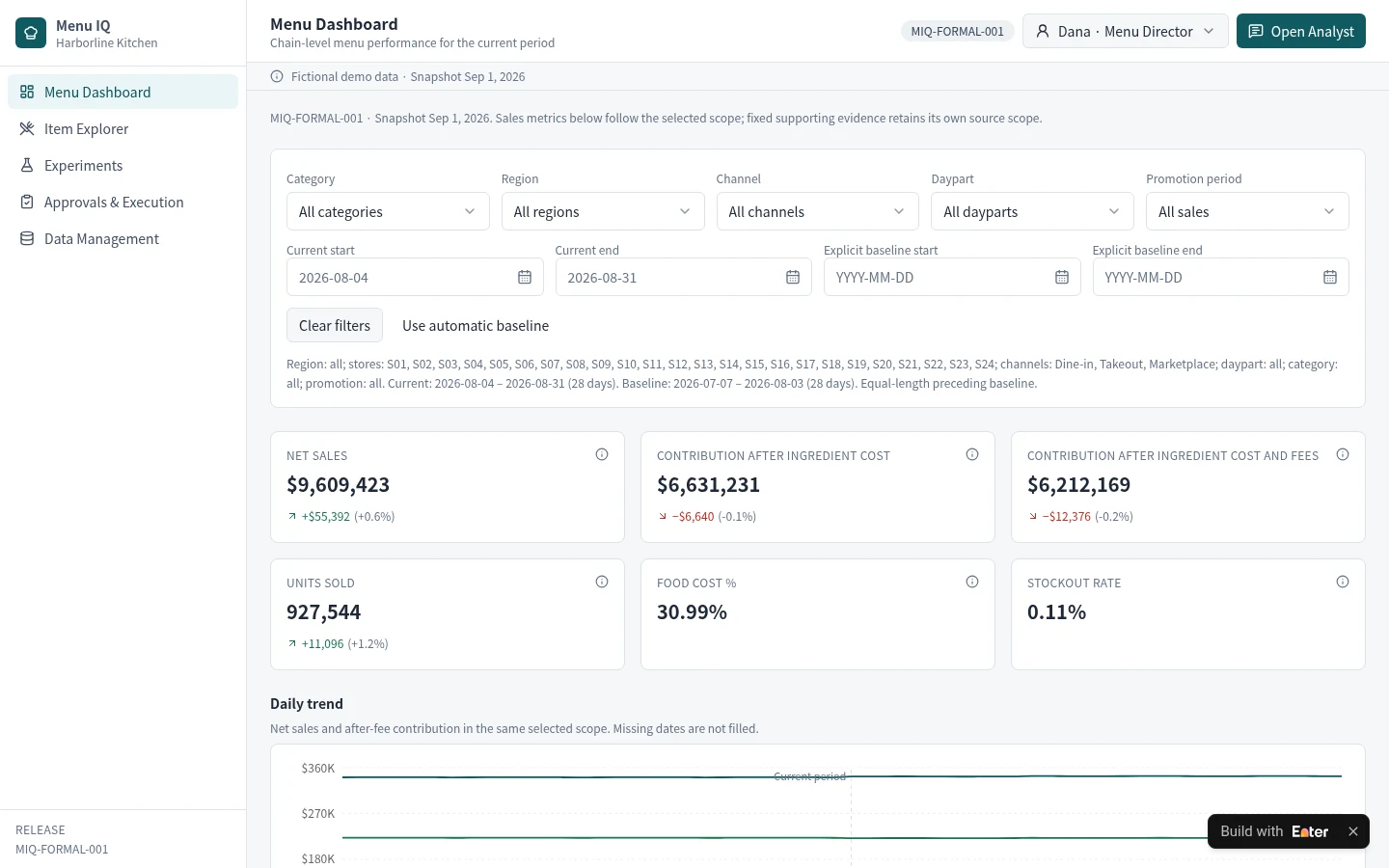
Task: Click the $6,631,231 contribution value
Action: pos(708,485)
